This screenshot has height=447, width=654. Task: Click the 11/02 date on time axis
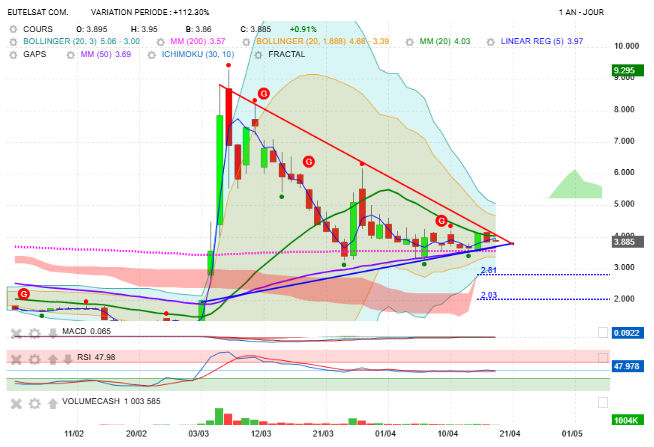pos(74,434)
